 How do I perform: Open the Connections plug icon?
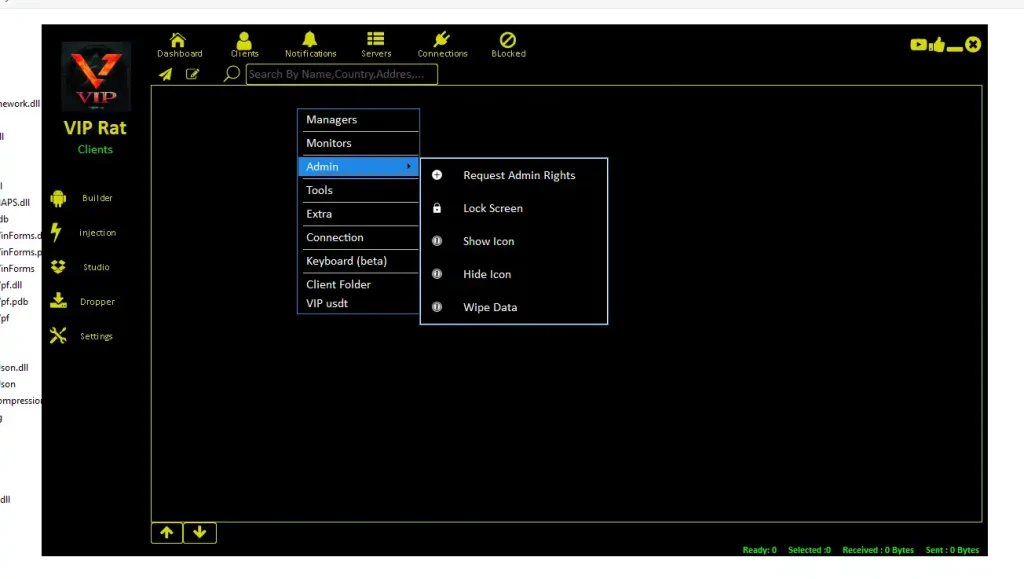click(x=442, y=40)
